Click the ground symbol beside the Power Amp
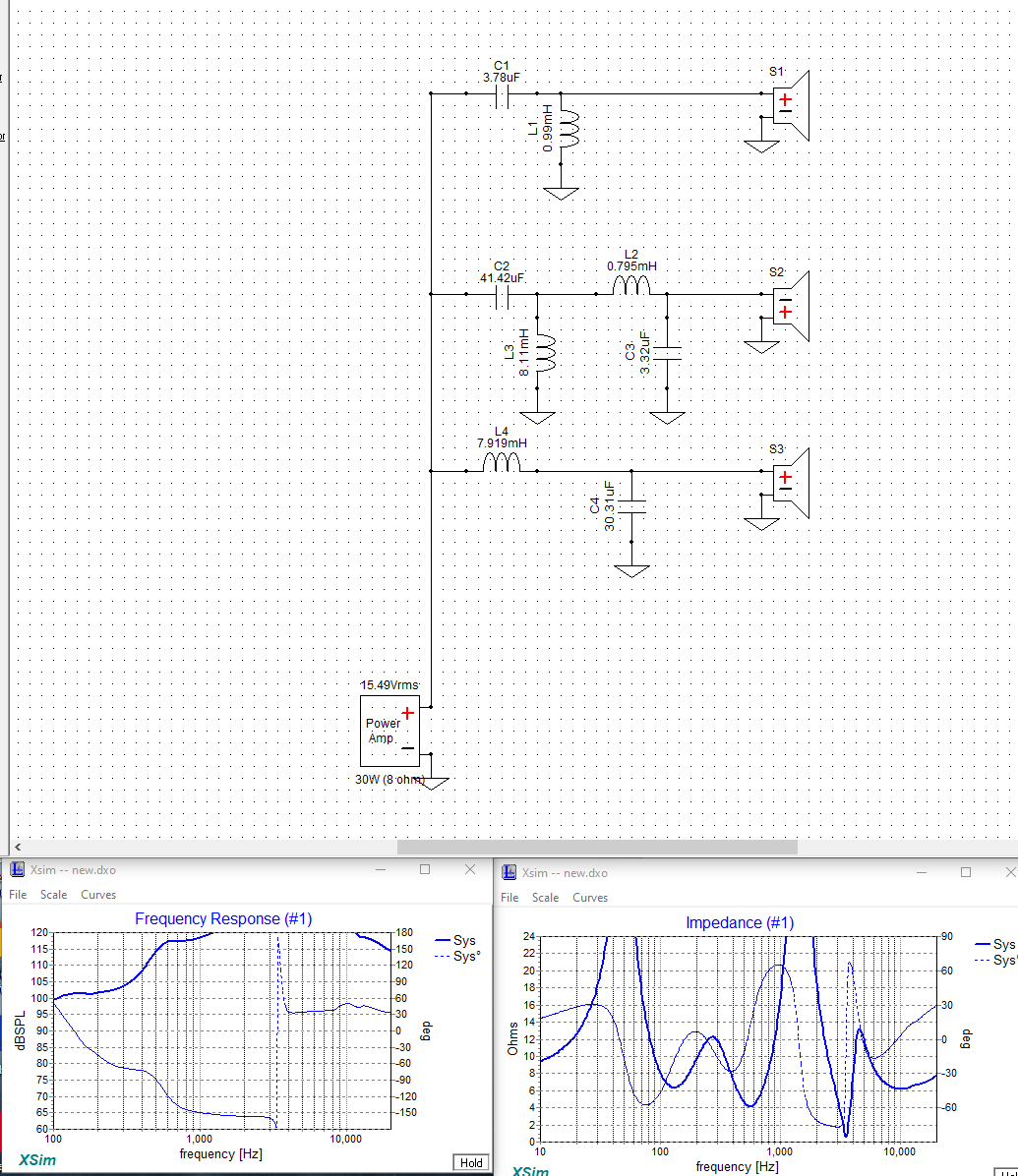 point(432,783)
